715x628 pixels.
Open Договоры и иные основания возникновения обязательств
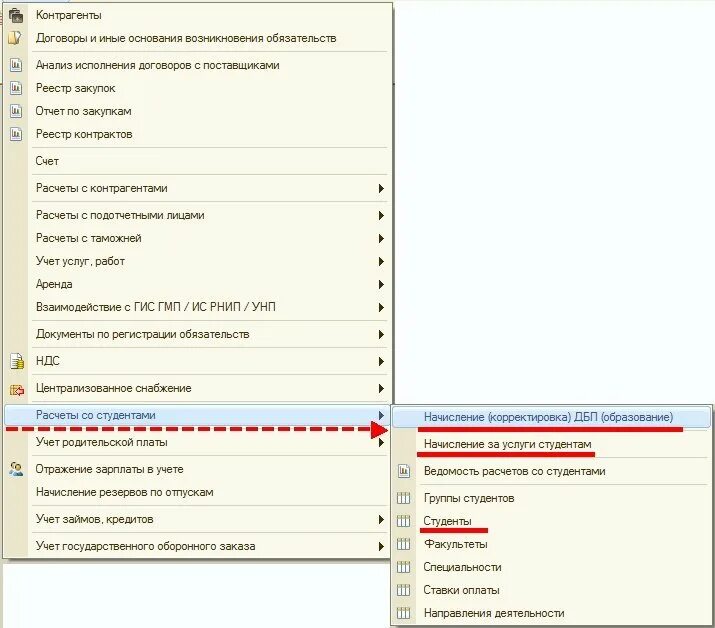[x=197, y=38]
